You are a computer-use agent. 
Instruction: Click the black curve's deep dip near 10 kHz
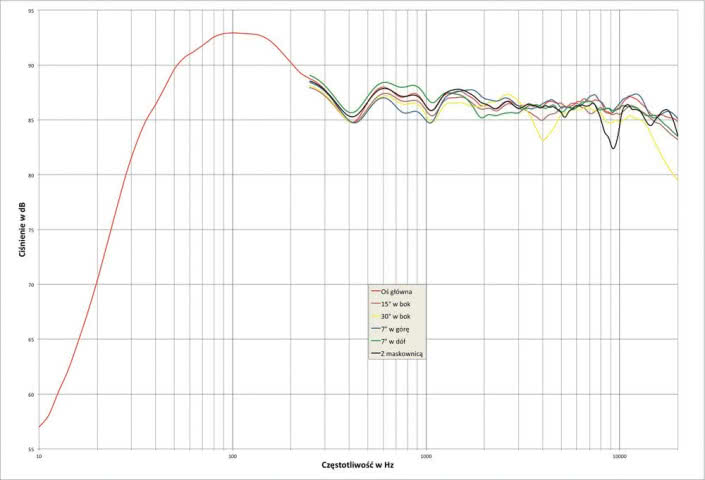pos(614,148)
